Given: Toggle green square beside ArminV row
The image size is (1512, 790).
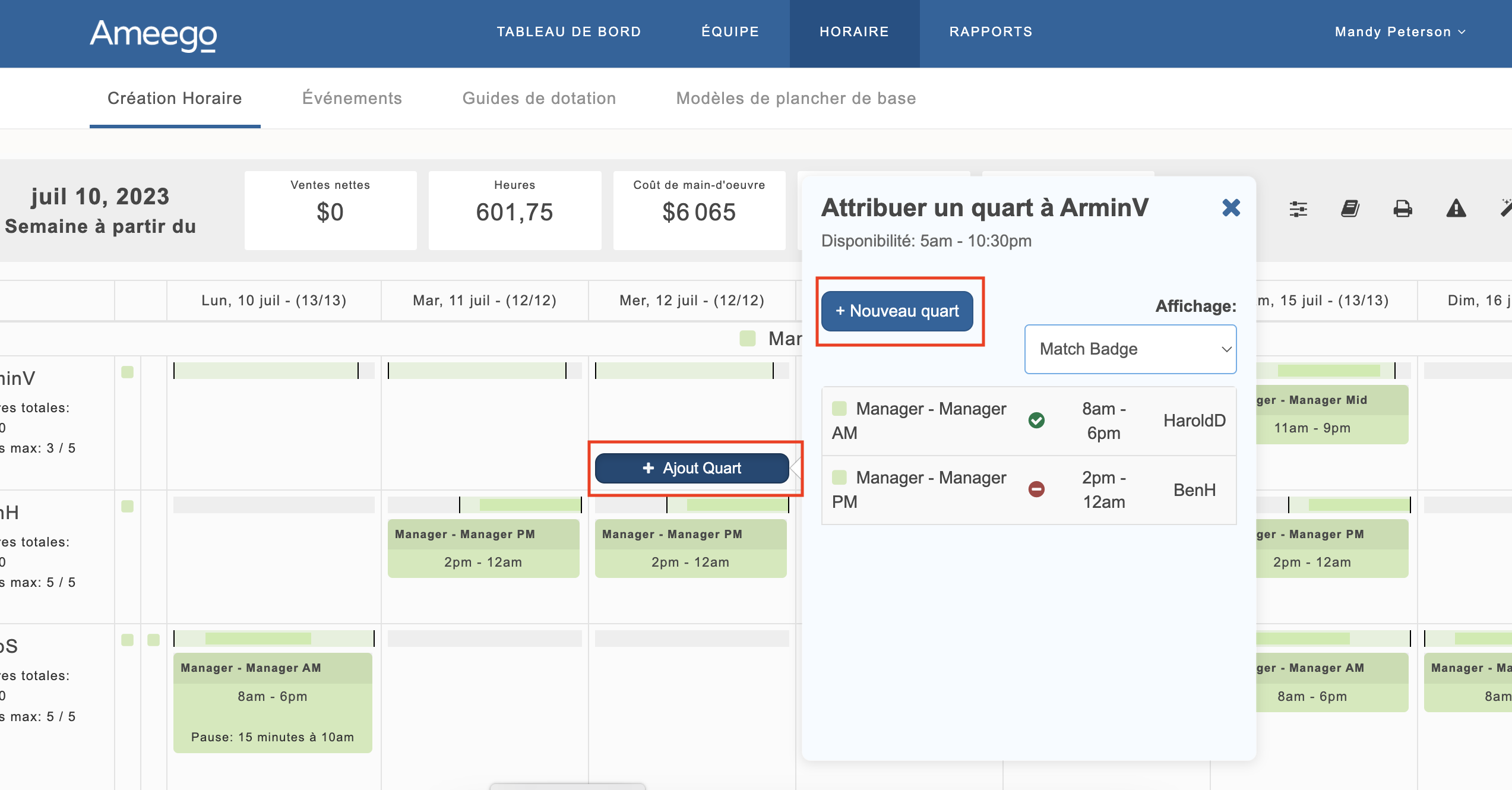Looking at the screenshot, I should pos(127,372).
